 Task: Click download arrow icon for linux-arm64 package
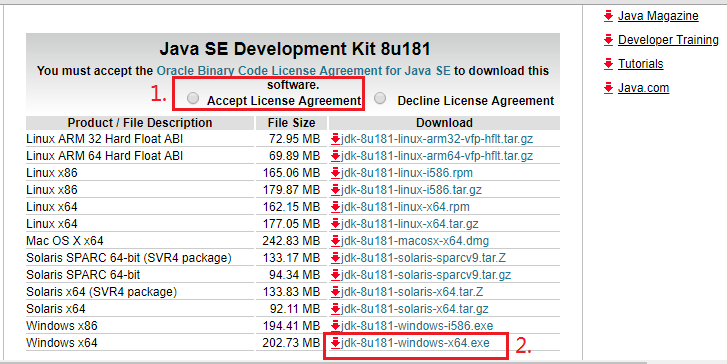pos(335,156)
